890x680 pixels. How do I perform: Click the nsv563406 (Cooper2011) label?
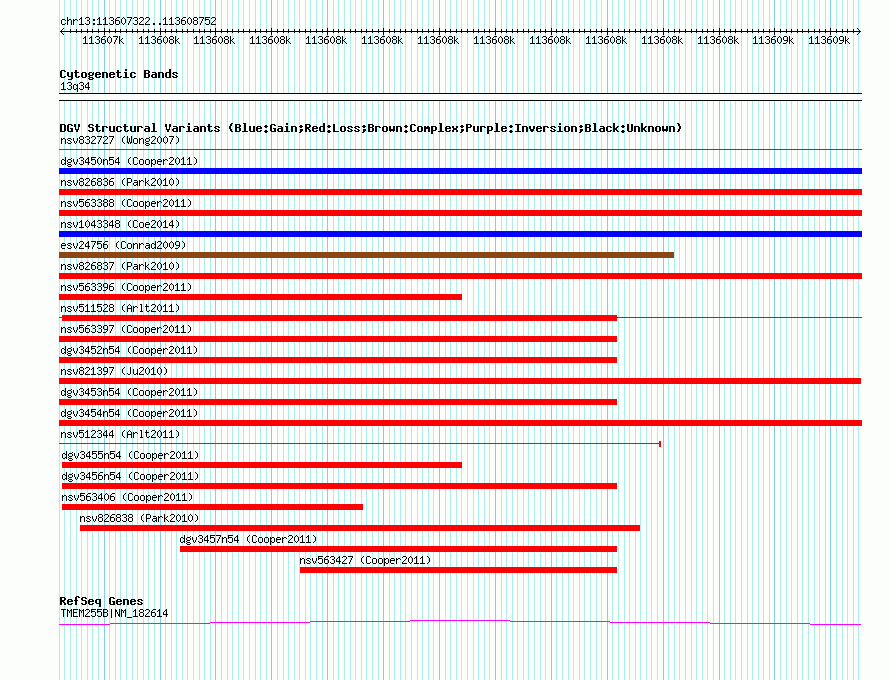[x=127, y=497]
